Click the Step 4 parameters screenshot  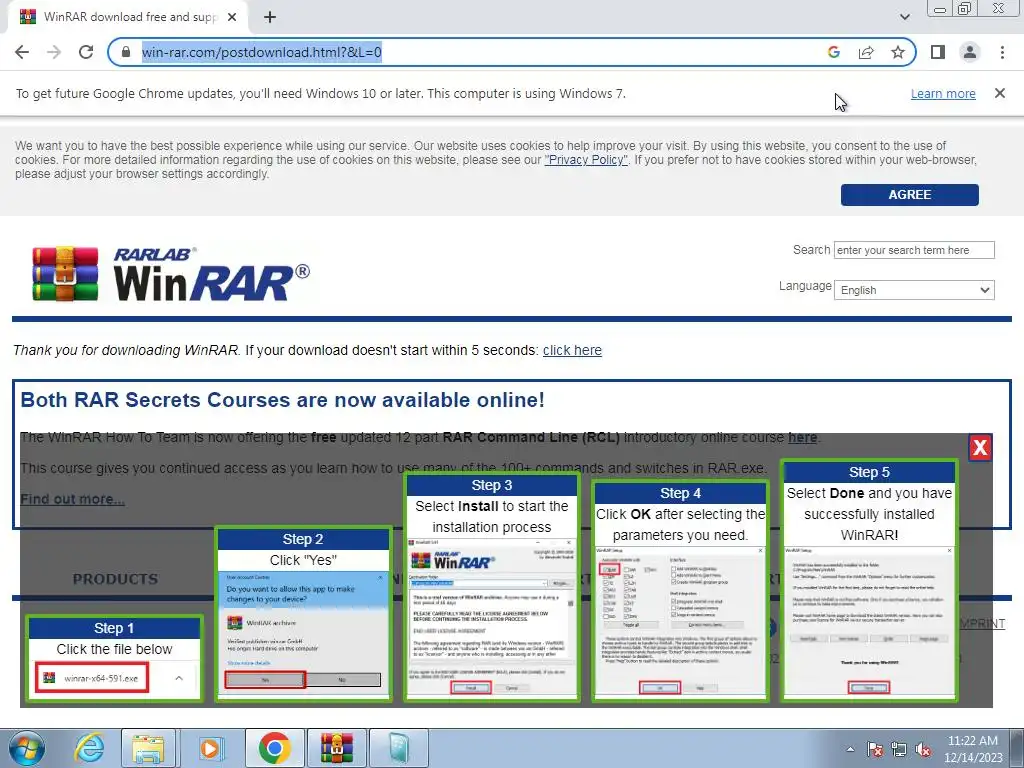(x=680, y=622)
